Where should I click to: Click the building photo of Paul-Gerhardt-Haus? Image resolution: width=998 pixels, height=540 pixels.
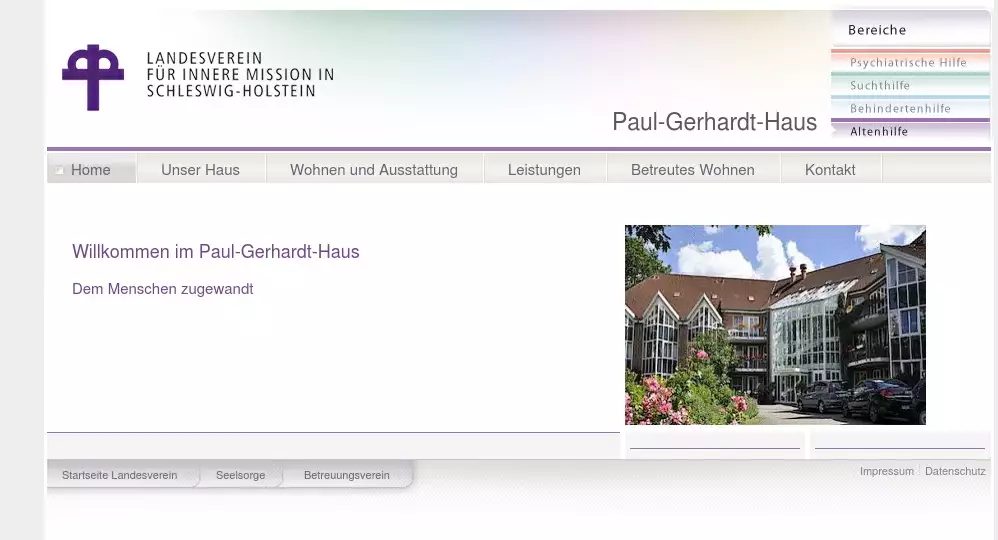point(775,325)
